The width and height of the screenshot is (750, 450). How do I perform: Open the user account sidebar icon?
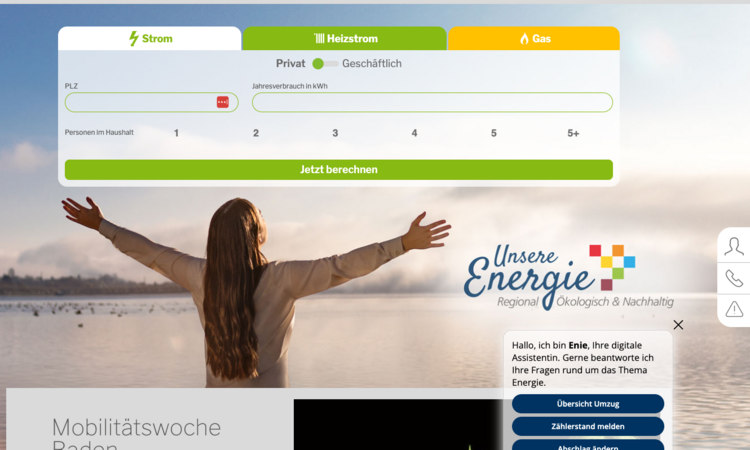point(734,247)
